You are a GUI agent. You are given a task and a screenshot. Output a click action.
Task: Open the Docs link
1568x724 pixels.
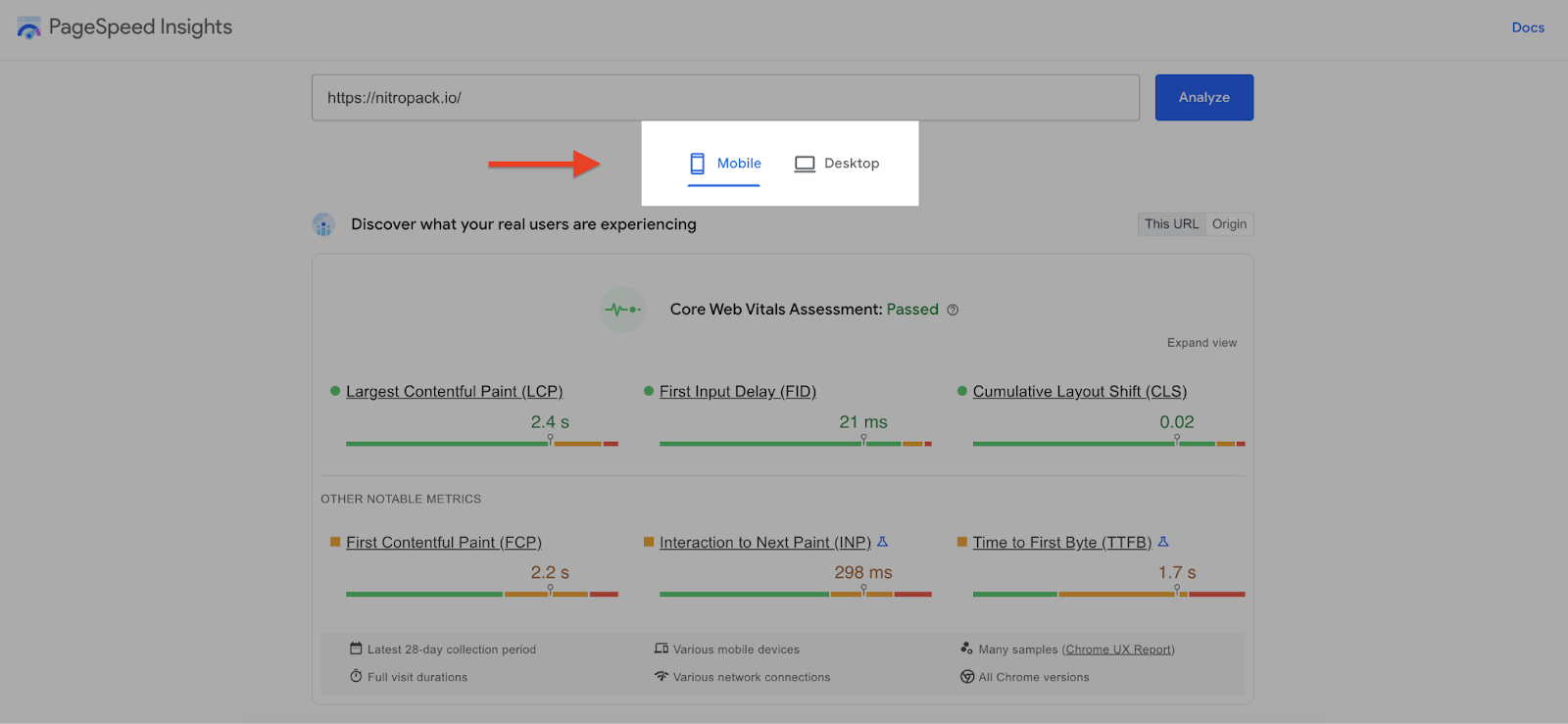tap(1528, 27)
